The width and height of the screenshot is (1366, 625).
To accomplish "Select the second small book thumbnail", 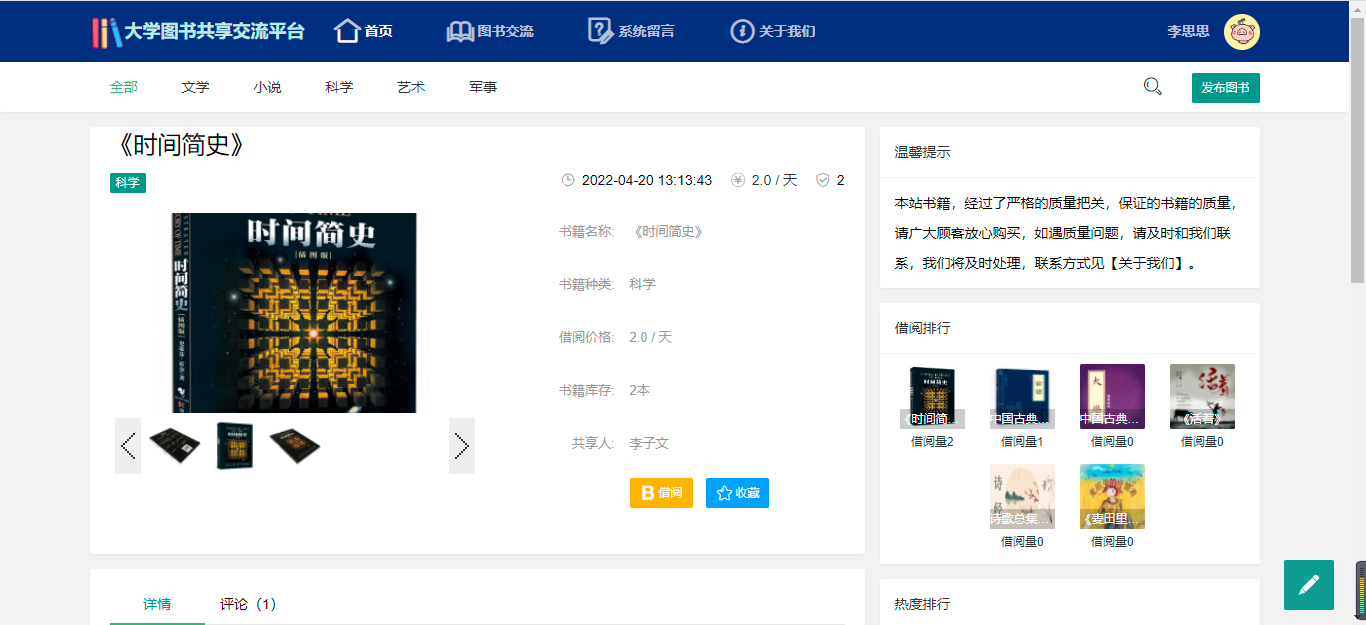I will coord(235,446).
